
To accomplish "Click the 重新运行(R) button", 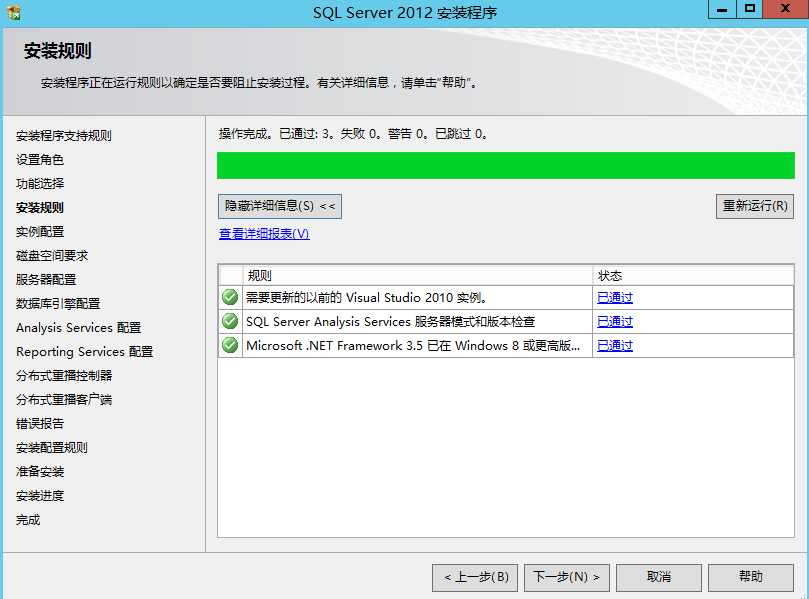I will 755,206.
